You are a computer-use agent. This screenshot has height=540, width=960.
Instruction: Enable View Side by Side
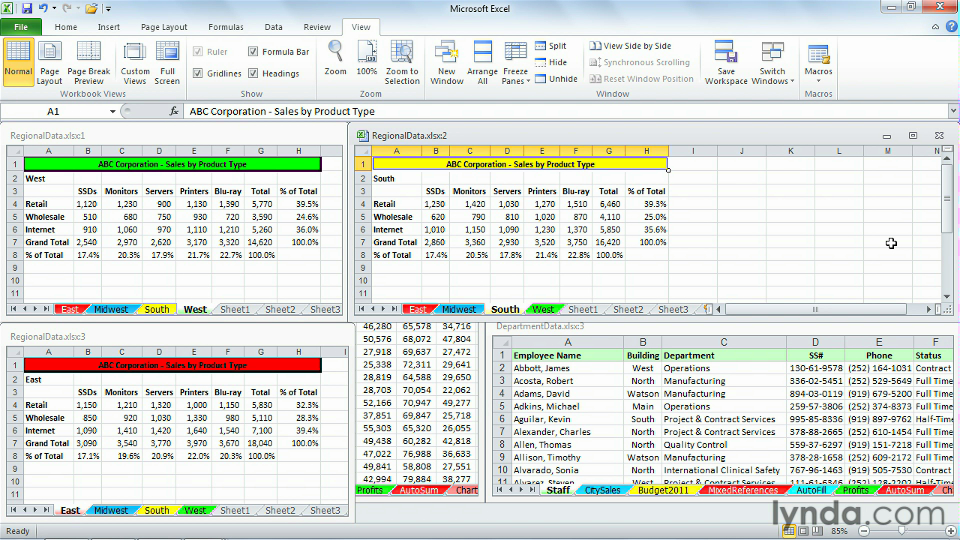[x=631, y=46]
